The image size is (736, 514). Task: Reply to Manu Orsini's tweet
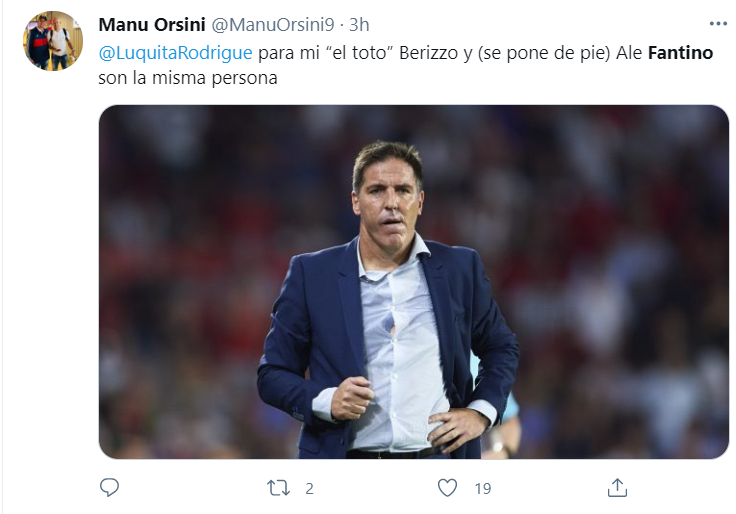(x=110, y=487)
